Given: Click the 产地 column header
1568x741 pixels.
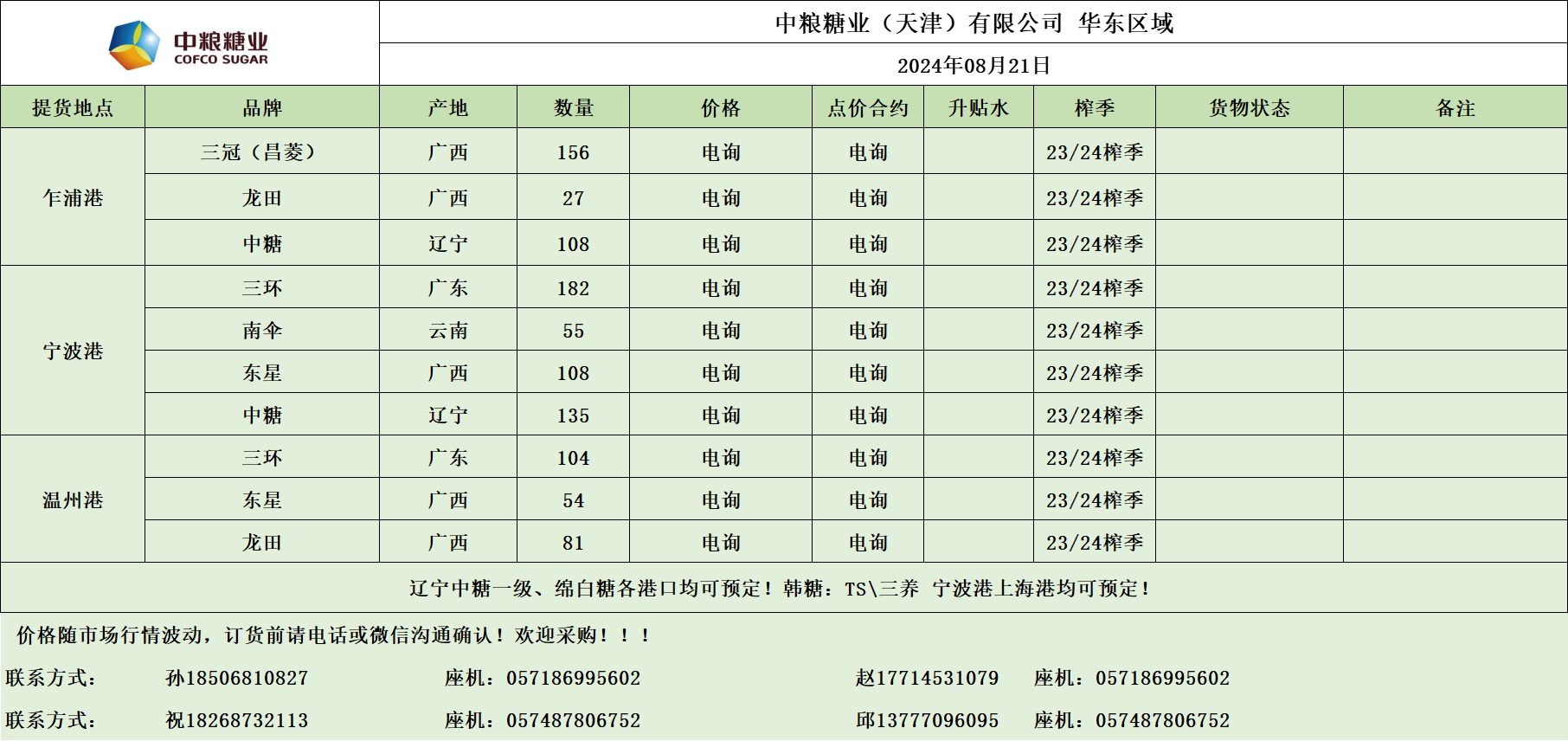Looking at the screenshot, I should coord(447,108).
